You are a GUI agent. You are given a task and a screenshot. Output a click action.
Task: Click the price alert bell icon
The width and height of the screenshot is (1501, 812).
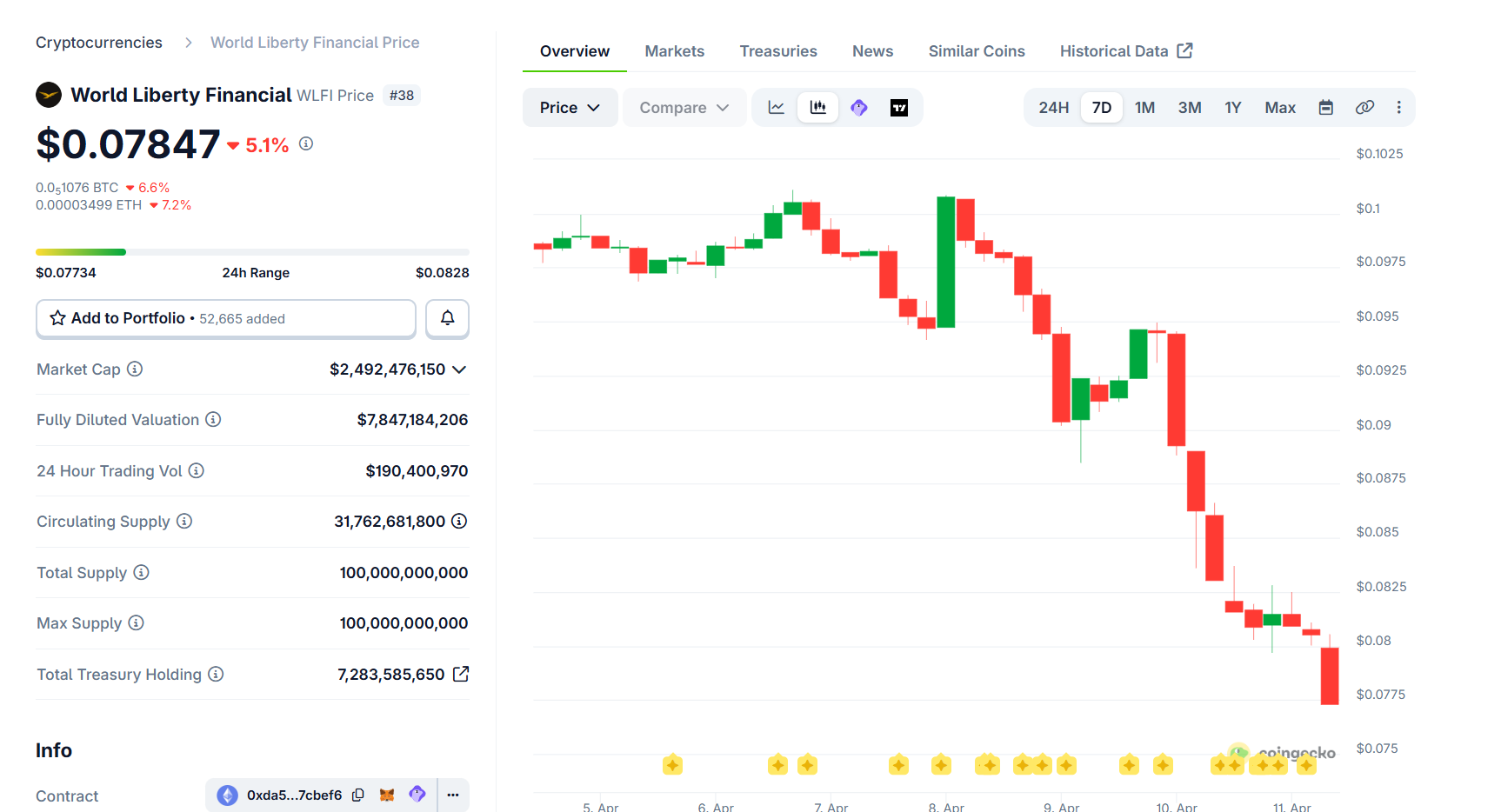(x=447, y=318)
